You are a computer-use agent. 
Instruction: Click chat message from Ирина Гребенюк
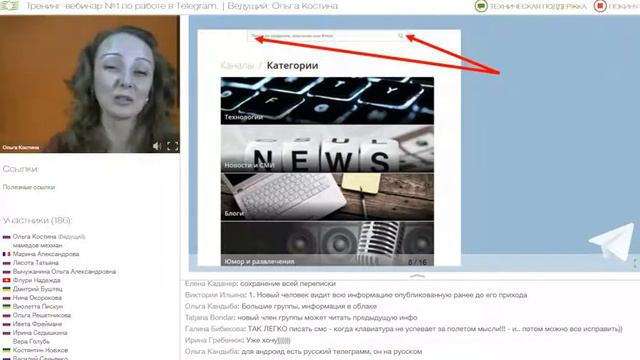tap(238, 340)
